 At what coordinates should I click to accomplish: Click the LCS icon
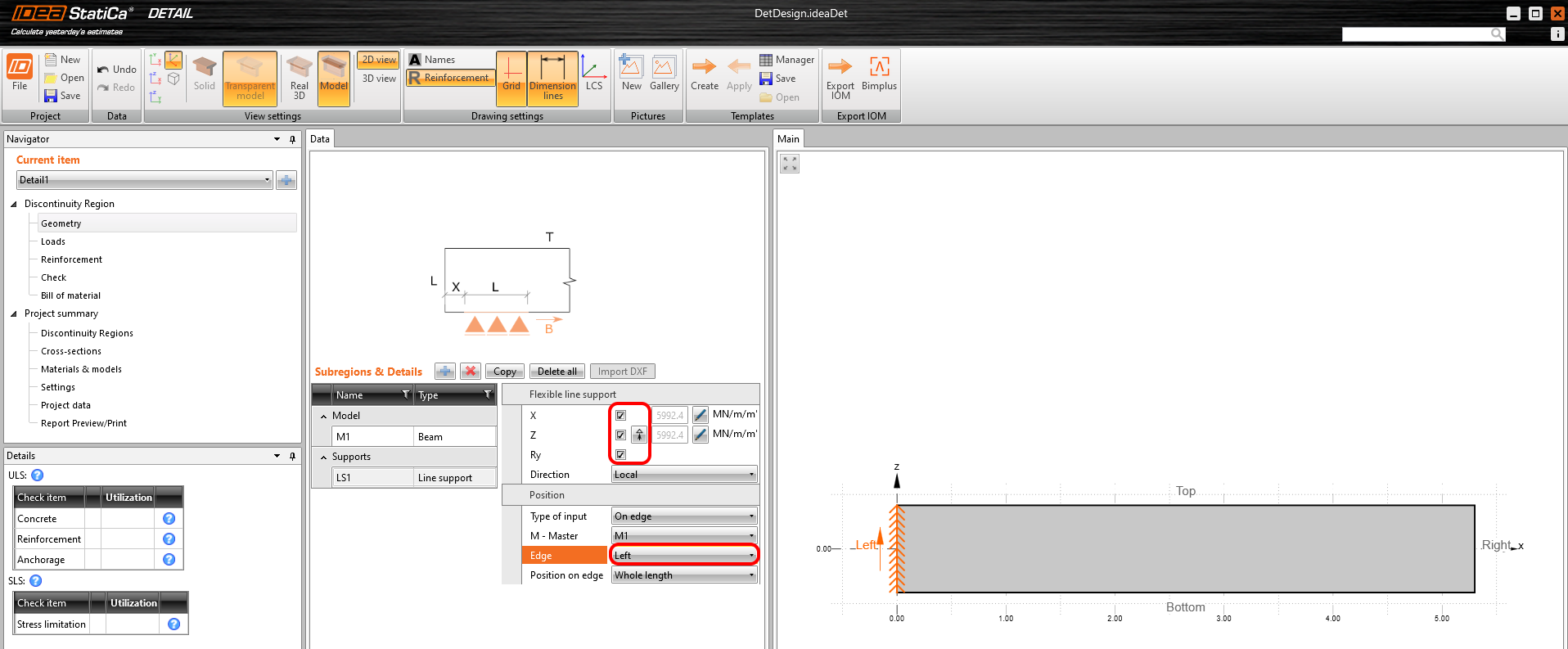coord(594,74)
